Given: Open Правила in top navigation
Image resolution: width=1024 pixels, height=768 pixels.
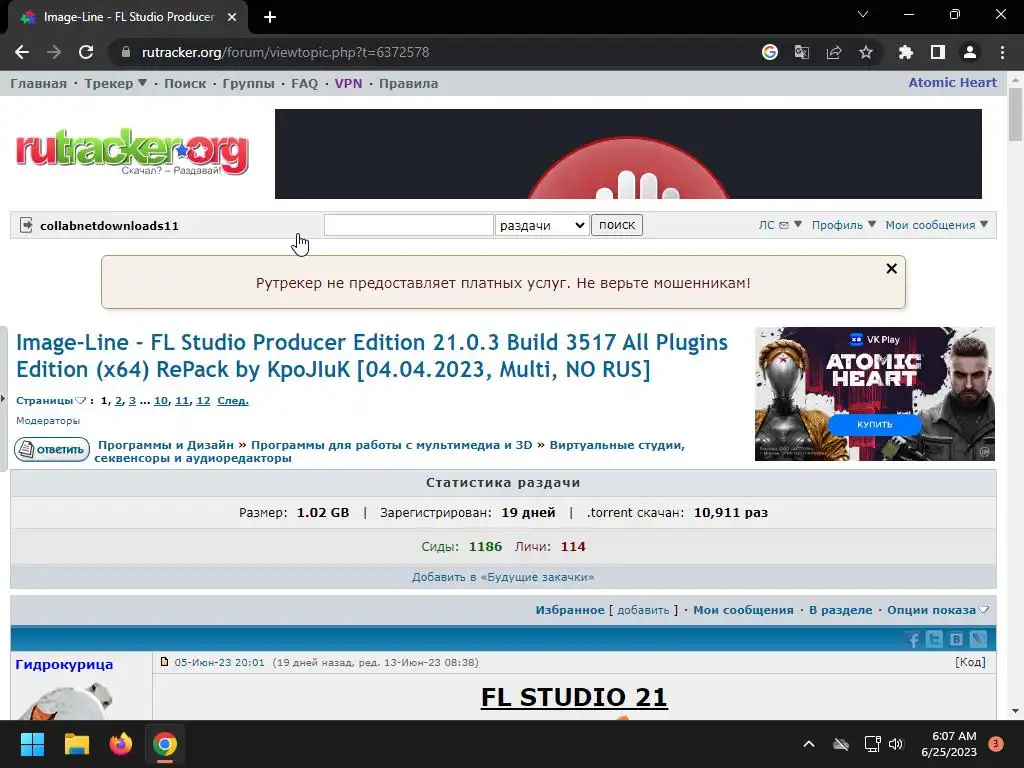Looking at the screenshot, I should (408, 84).
